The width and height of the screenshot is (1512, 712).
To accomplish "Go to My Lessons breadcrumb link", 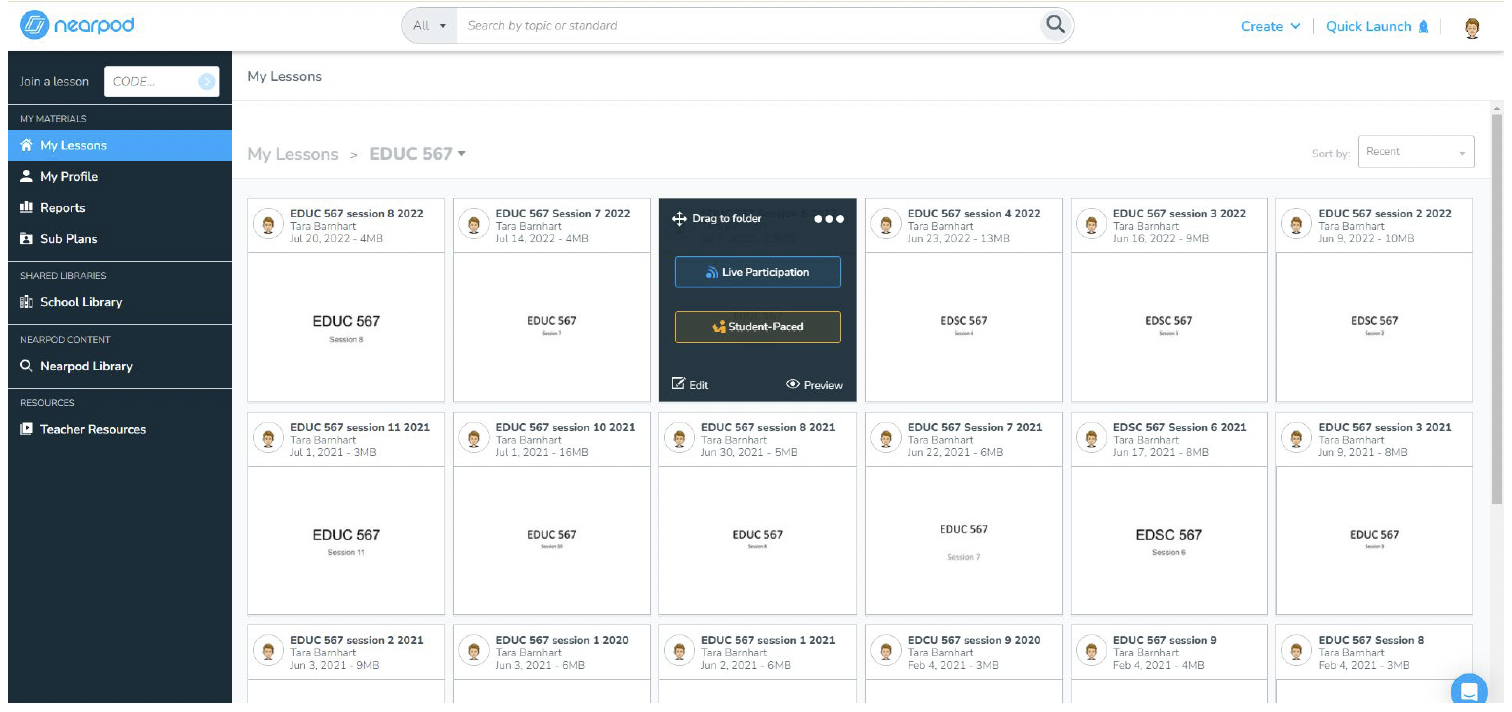I will 293,154.
